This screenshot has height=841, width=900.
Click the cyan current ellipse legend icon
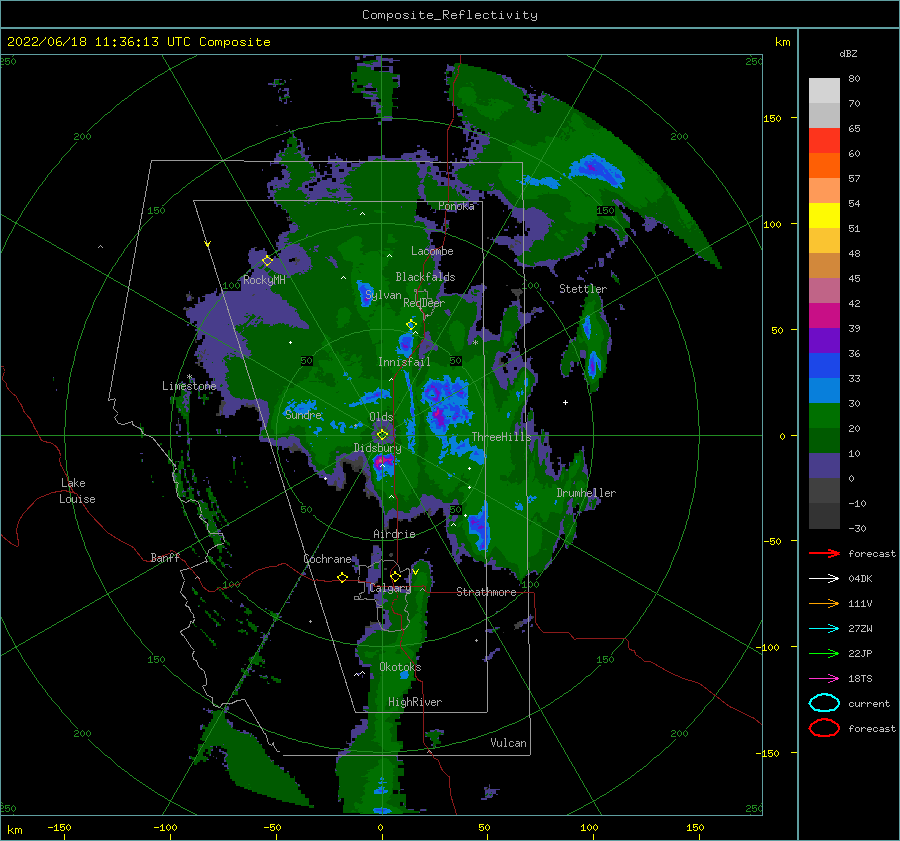click(x=824, y=703)
